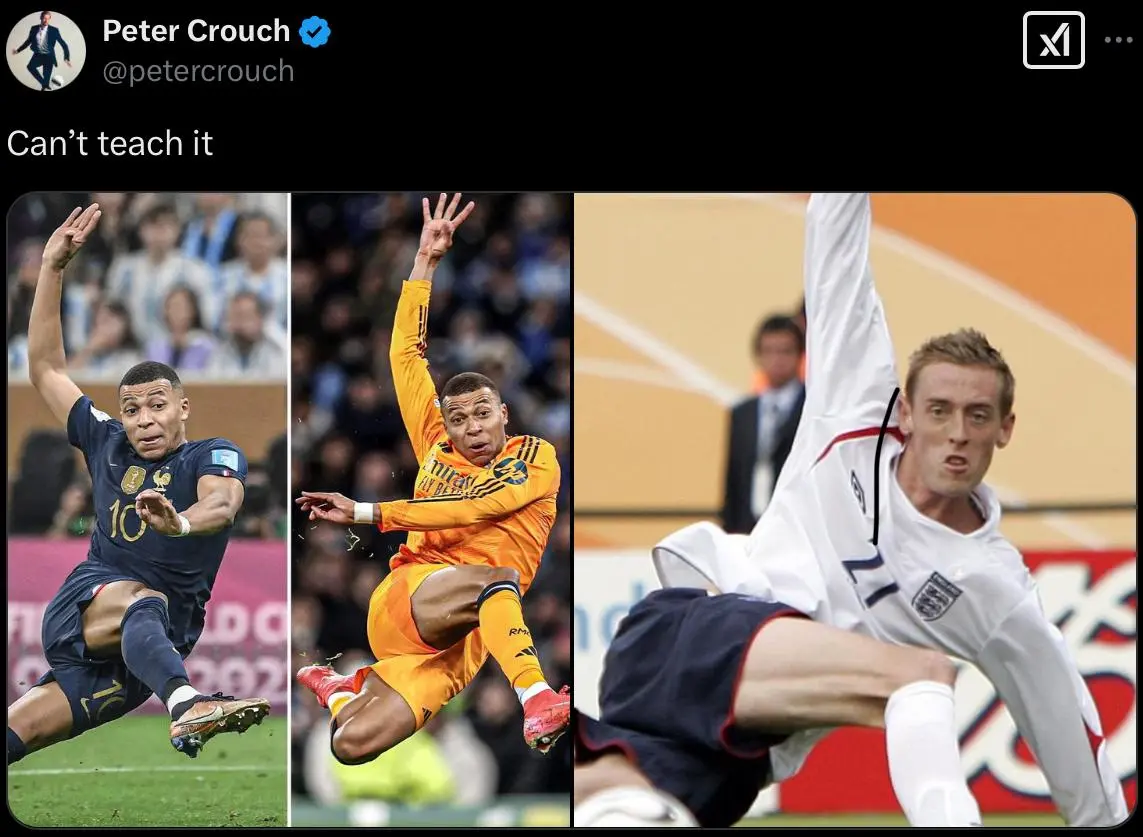Tap the slashed-square Grok logo

[x=1053, y=40]
